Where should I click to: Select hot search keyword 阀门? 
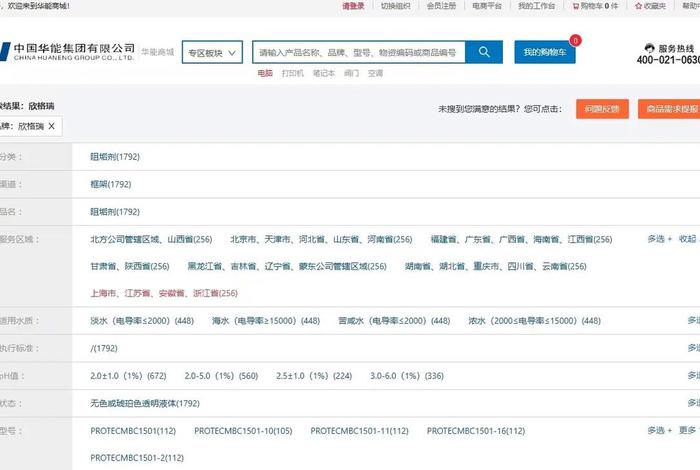tap(351, 73)
